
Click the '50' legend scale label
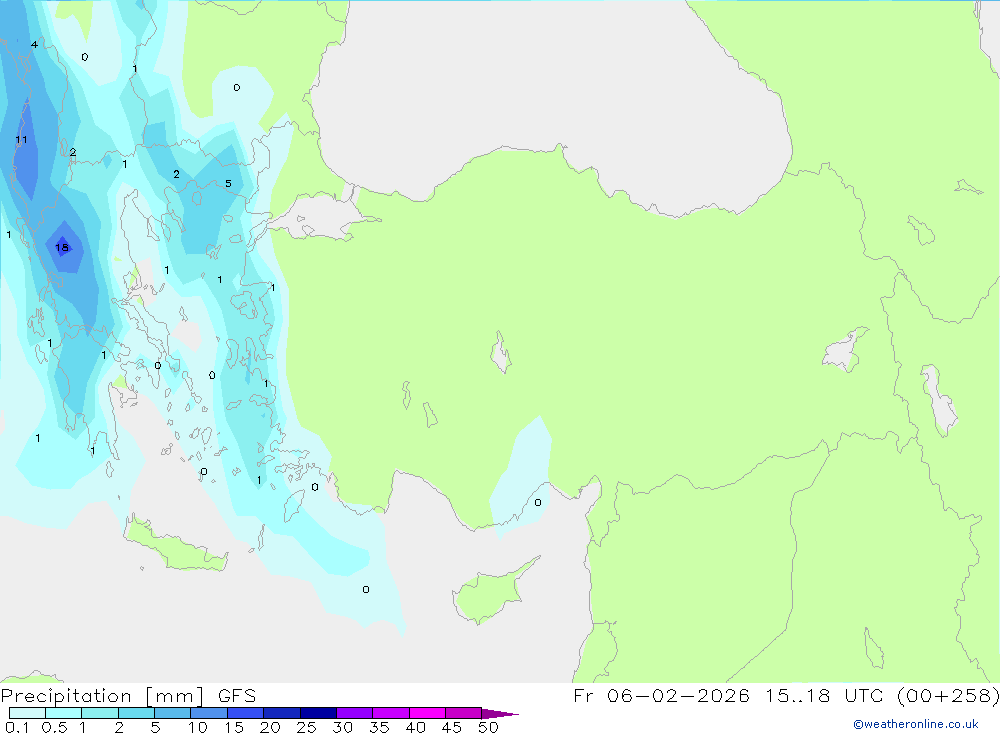488,727
